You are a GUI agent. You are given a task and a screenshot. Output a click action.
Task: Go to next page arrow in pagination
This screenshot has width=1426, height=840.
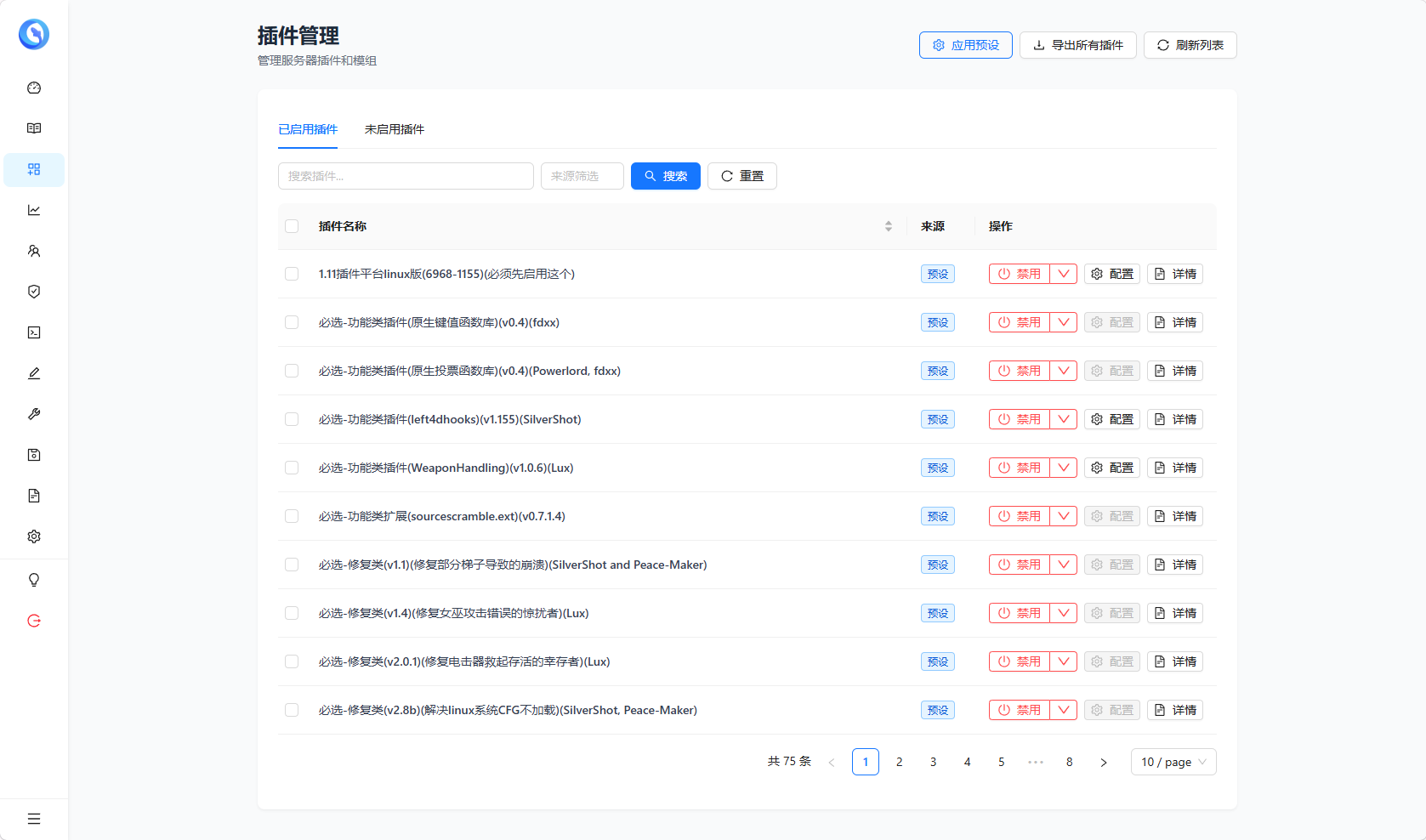point(1104,762)
